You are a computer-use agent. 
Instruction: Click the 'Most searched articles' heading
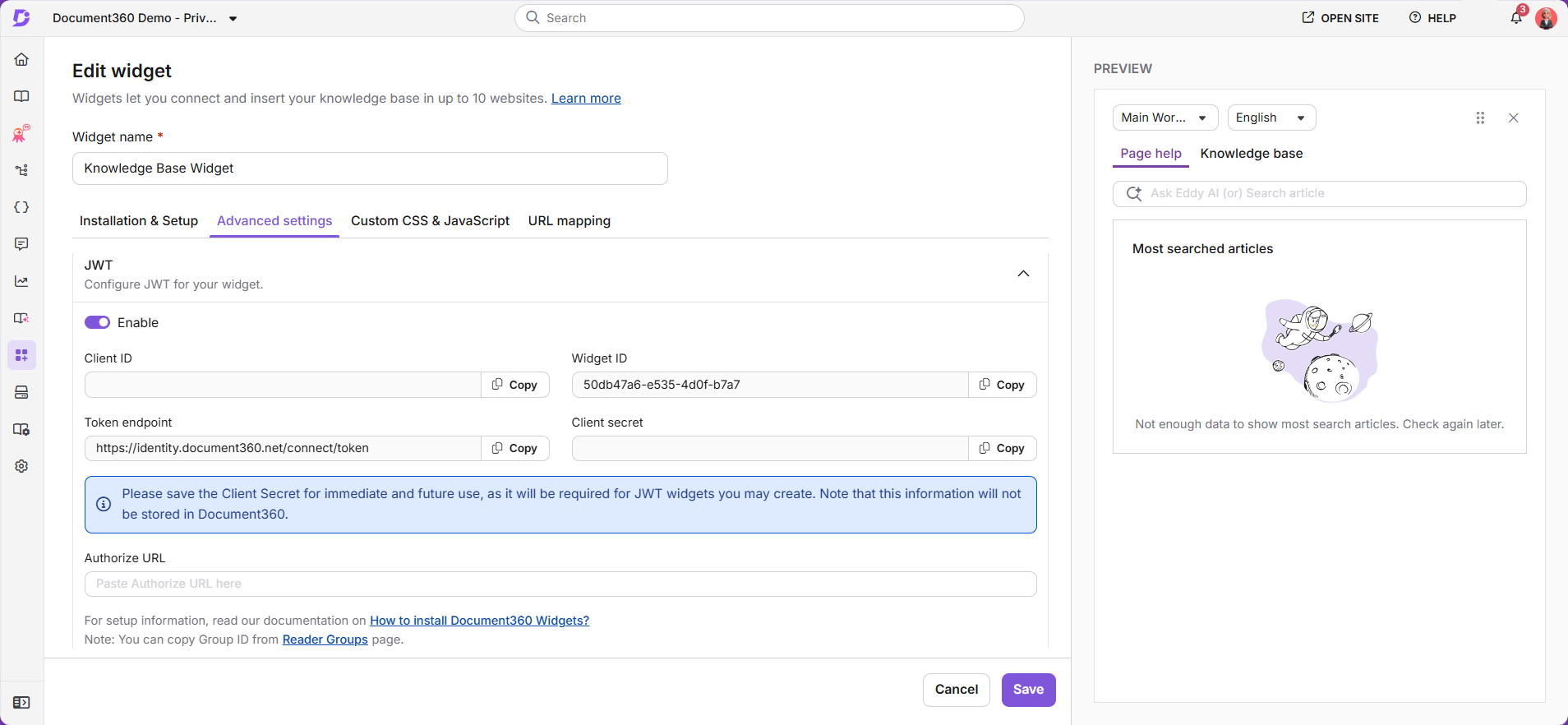tap(1202, 248)
